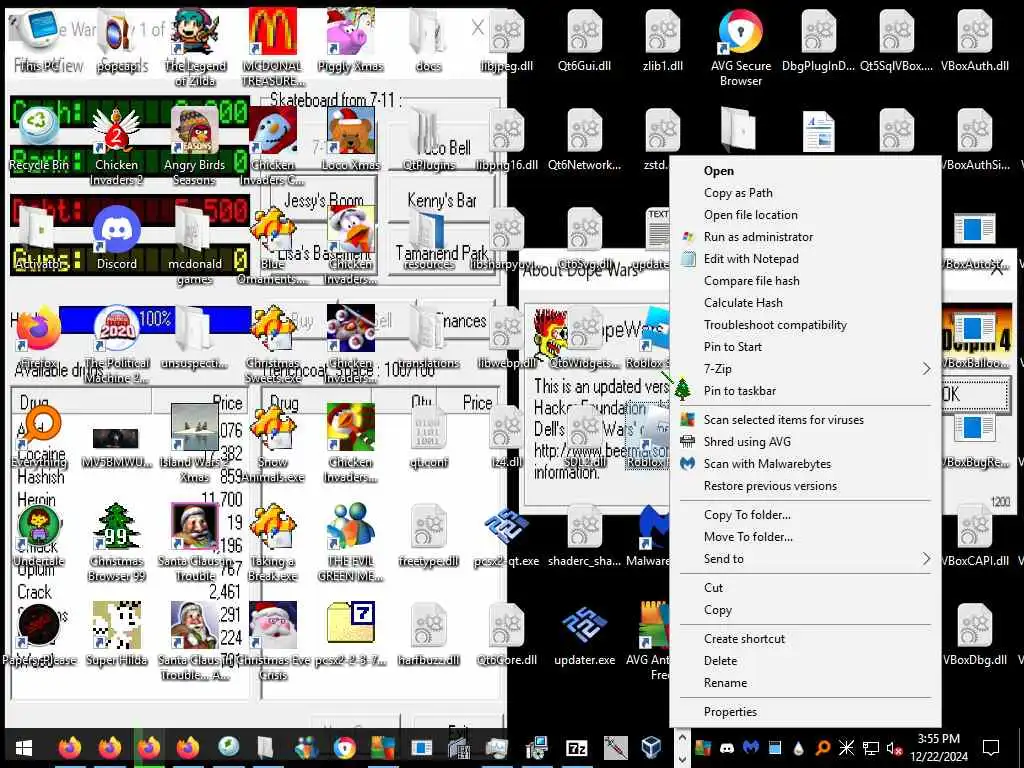Open the Windows Start menu
Image resolution: width=1024 pixels, height=768 pixels.
tap(24, 748)
